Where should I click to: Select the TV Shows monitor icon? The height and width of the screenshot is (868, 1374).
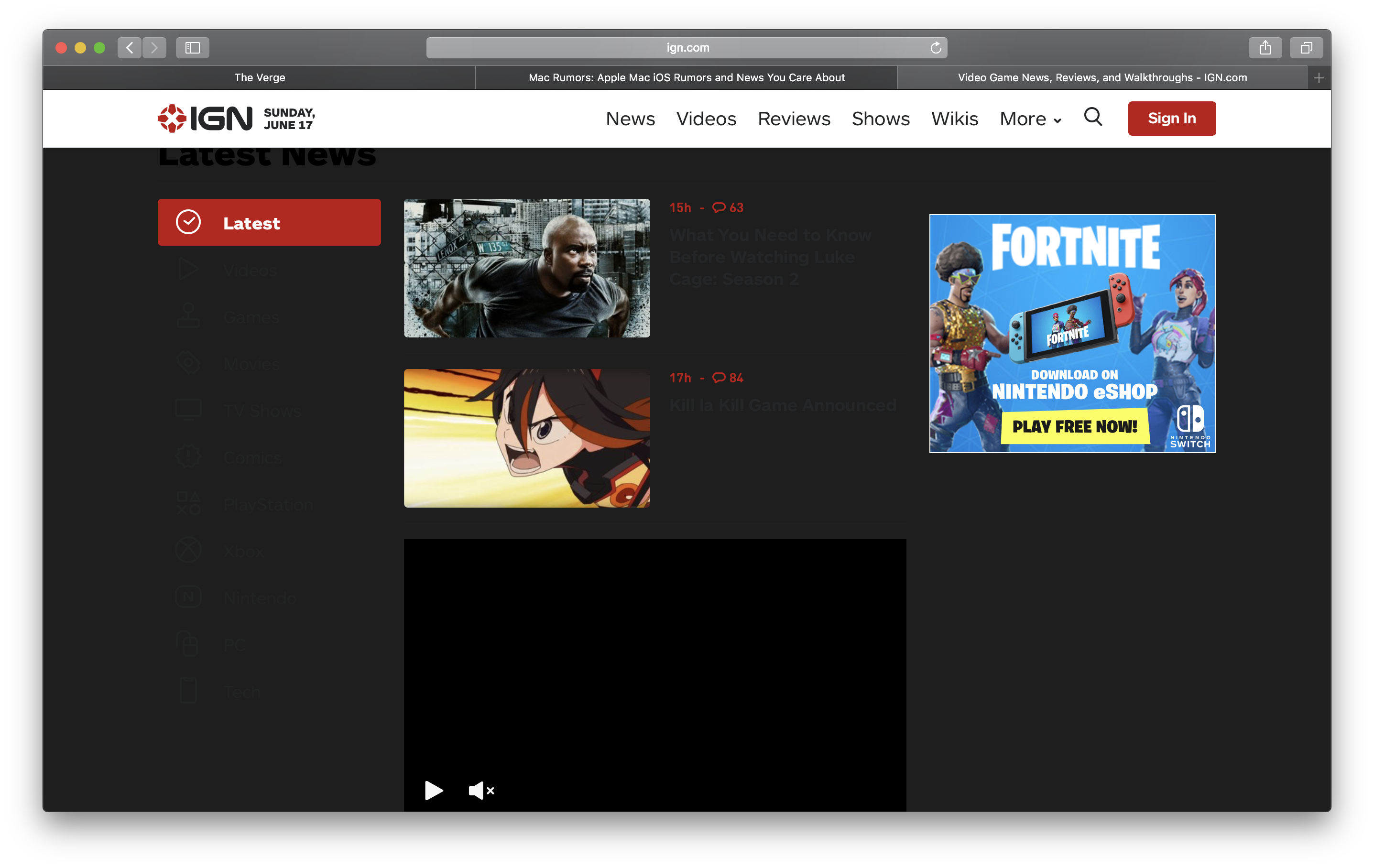pos(188,410)
